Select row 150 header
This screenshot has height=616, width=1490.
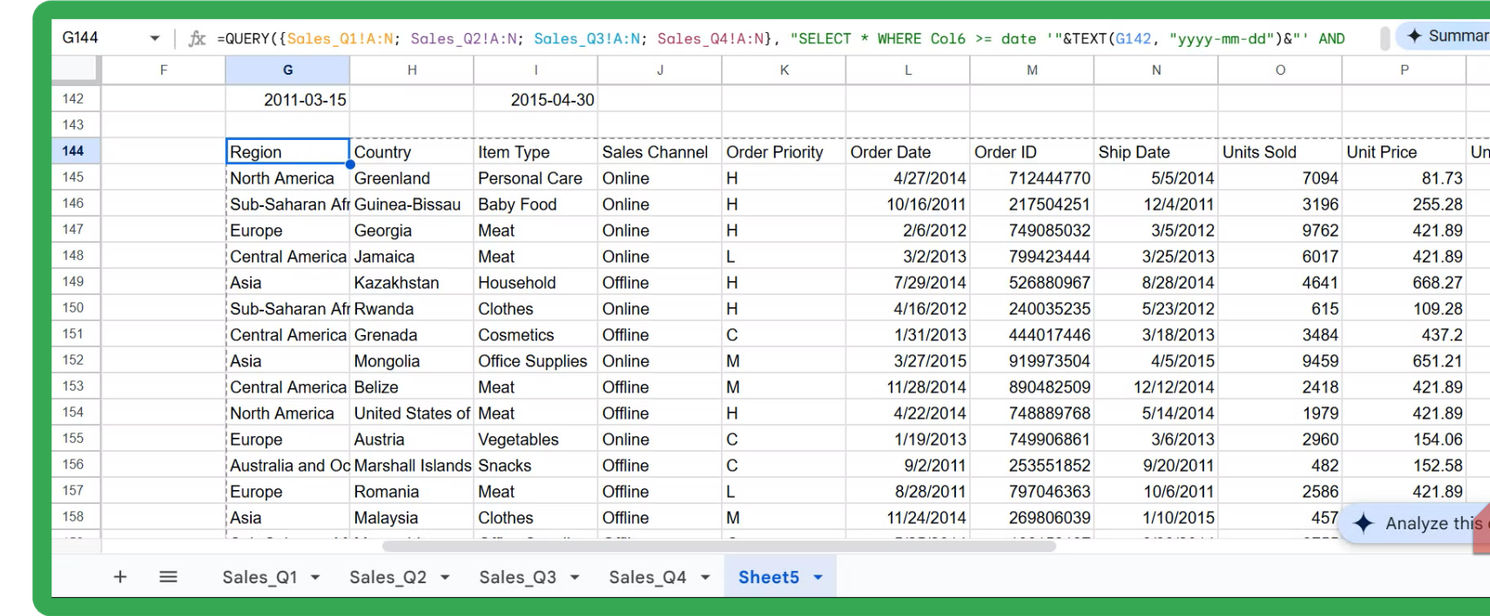(x=73, y=308)
